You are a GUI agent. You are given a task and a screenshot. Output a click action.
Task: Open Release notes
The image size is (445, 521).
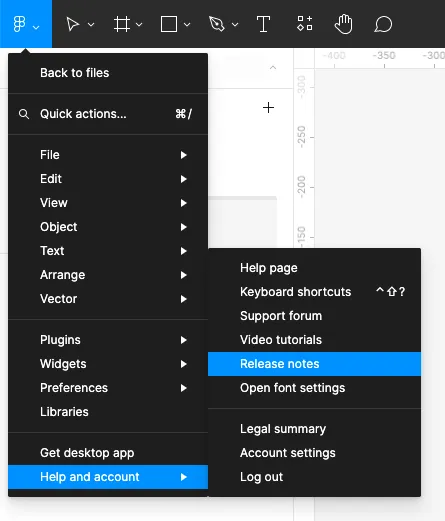[314, 364]
